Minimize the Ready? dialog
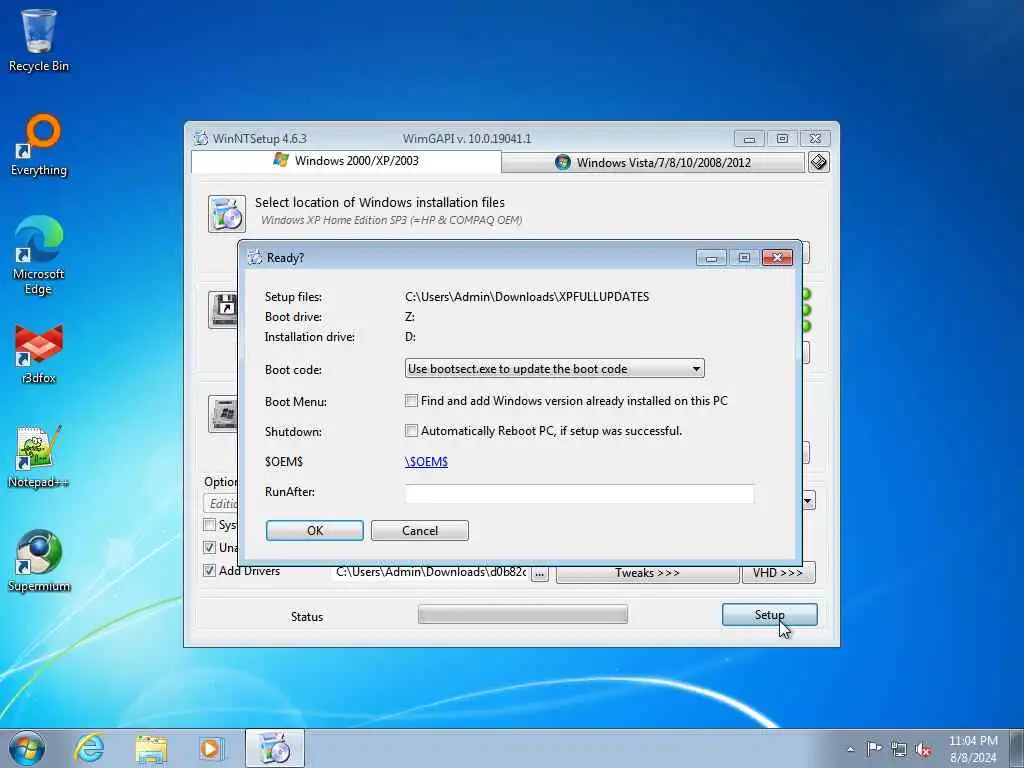Screen dimensions: 1024x768 point(711,258)
